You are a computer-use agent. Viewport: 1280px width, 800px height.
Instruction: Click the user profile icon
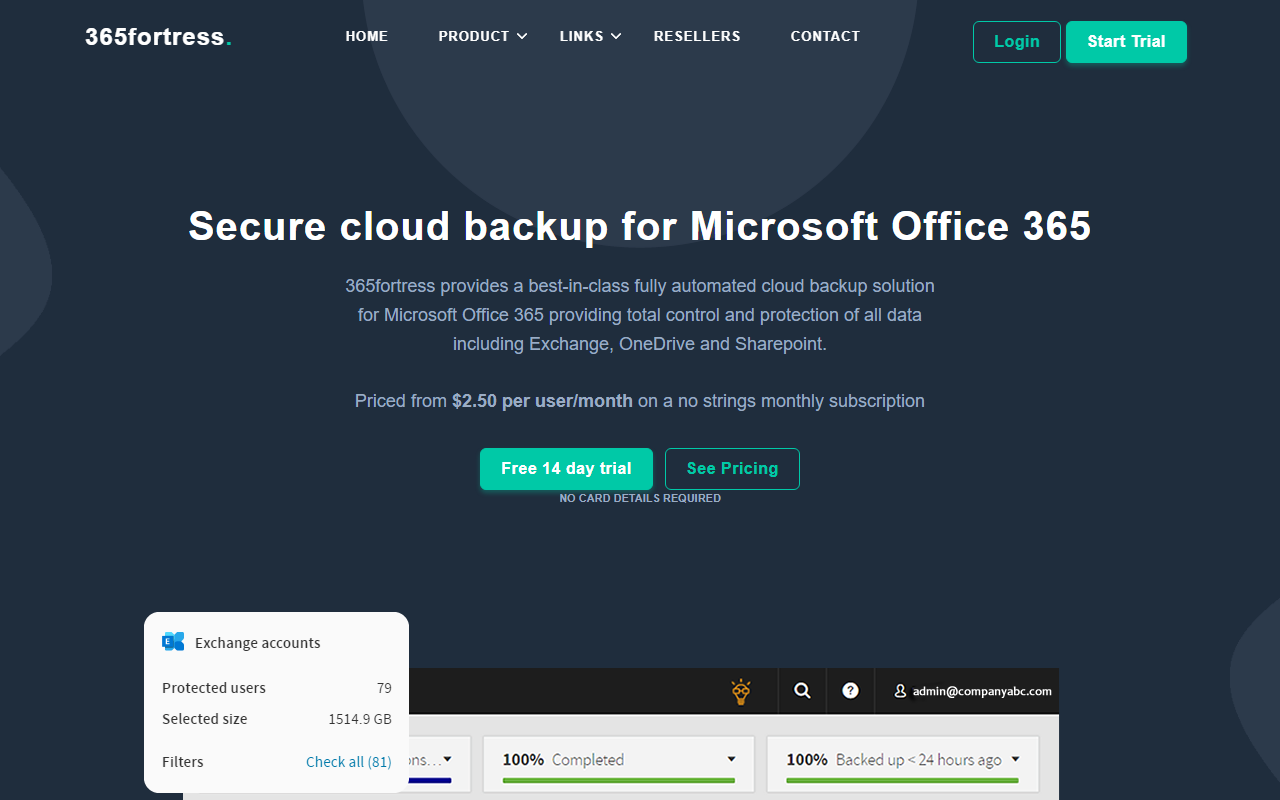tap(900, 691)
